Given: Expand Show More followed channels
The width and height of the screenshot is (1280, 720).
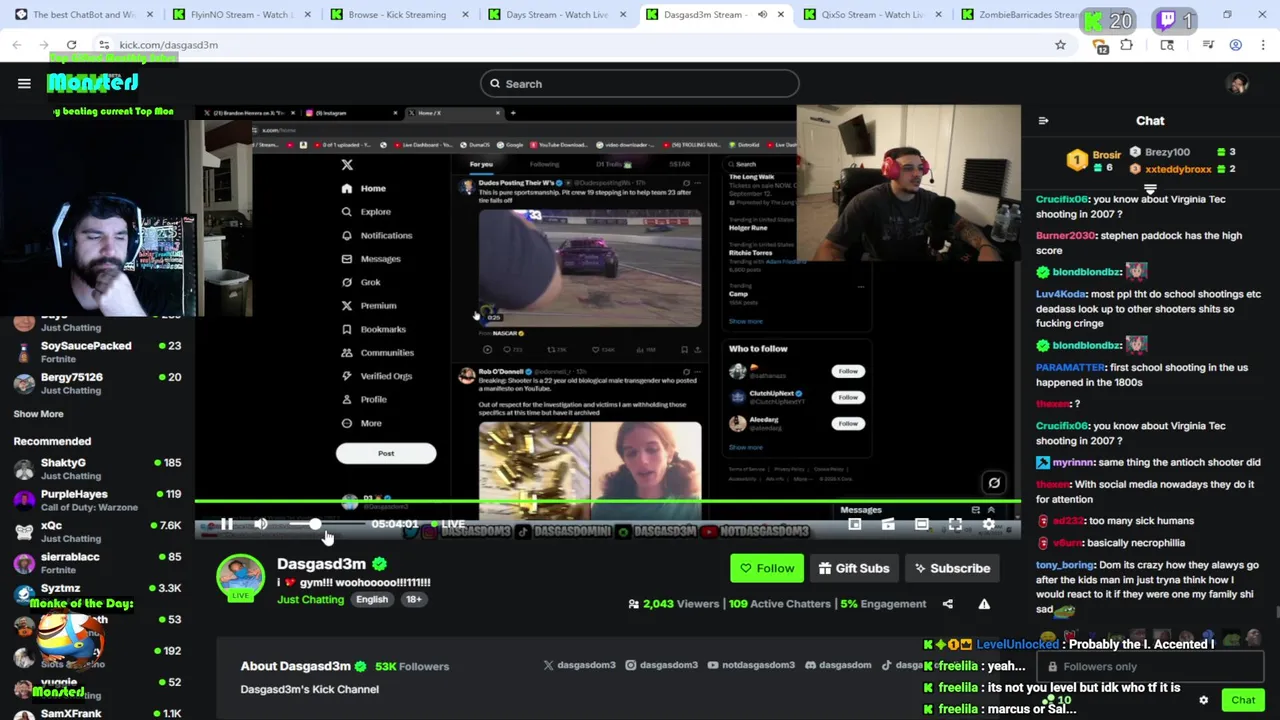Looking at the screenshot, I should pos(38,414).
